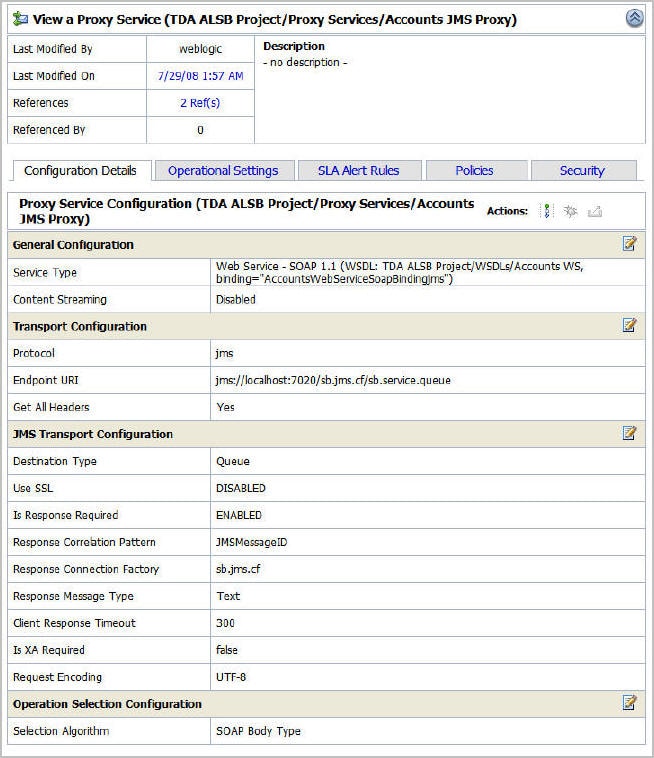Click the proxy service icon beside the page title
The height and width of the screenshot is (758, 654).
click(x=20, y=19)
